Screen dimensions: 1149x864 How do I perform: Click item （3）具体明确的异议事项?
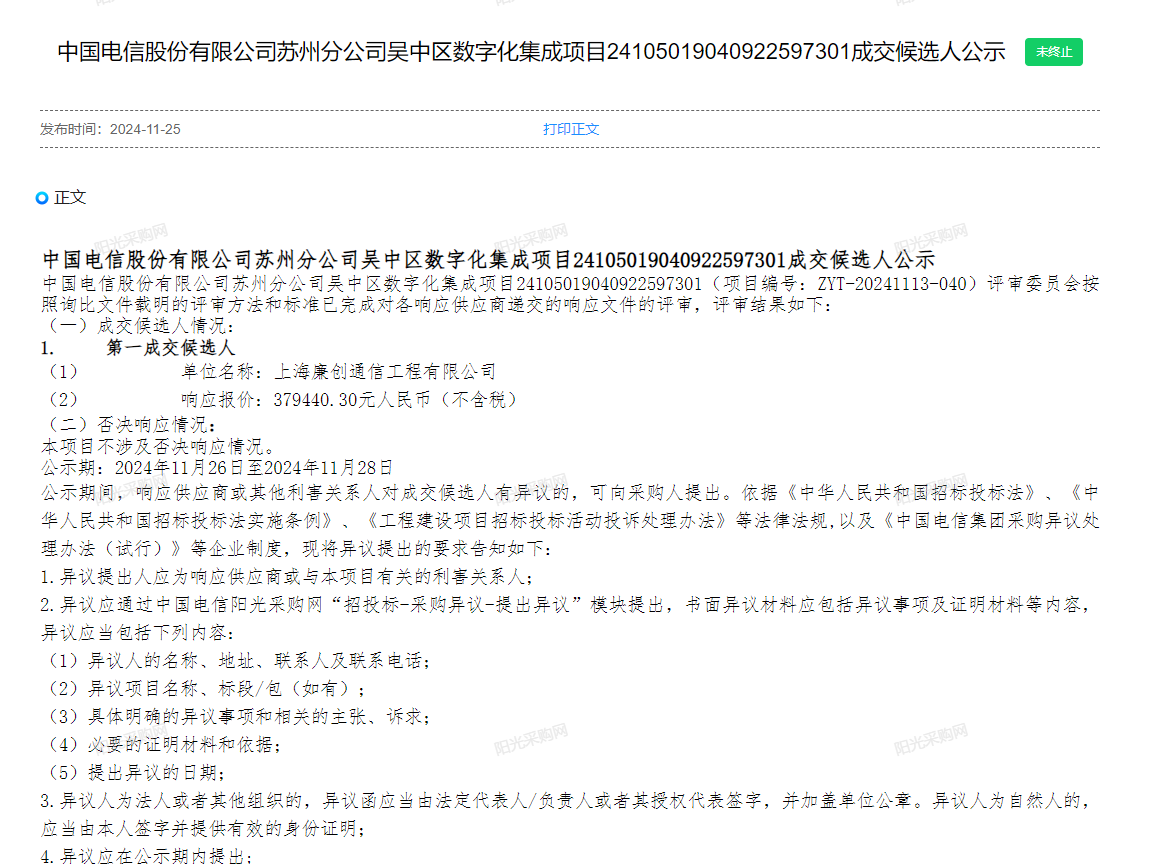click(236, 716)
